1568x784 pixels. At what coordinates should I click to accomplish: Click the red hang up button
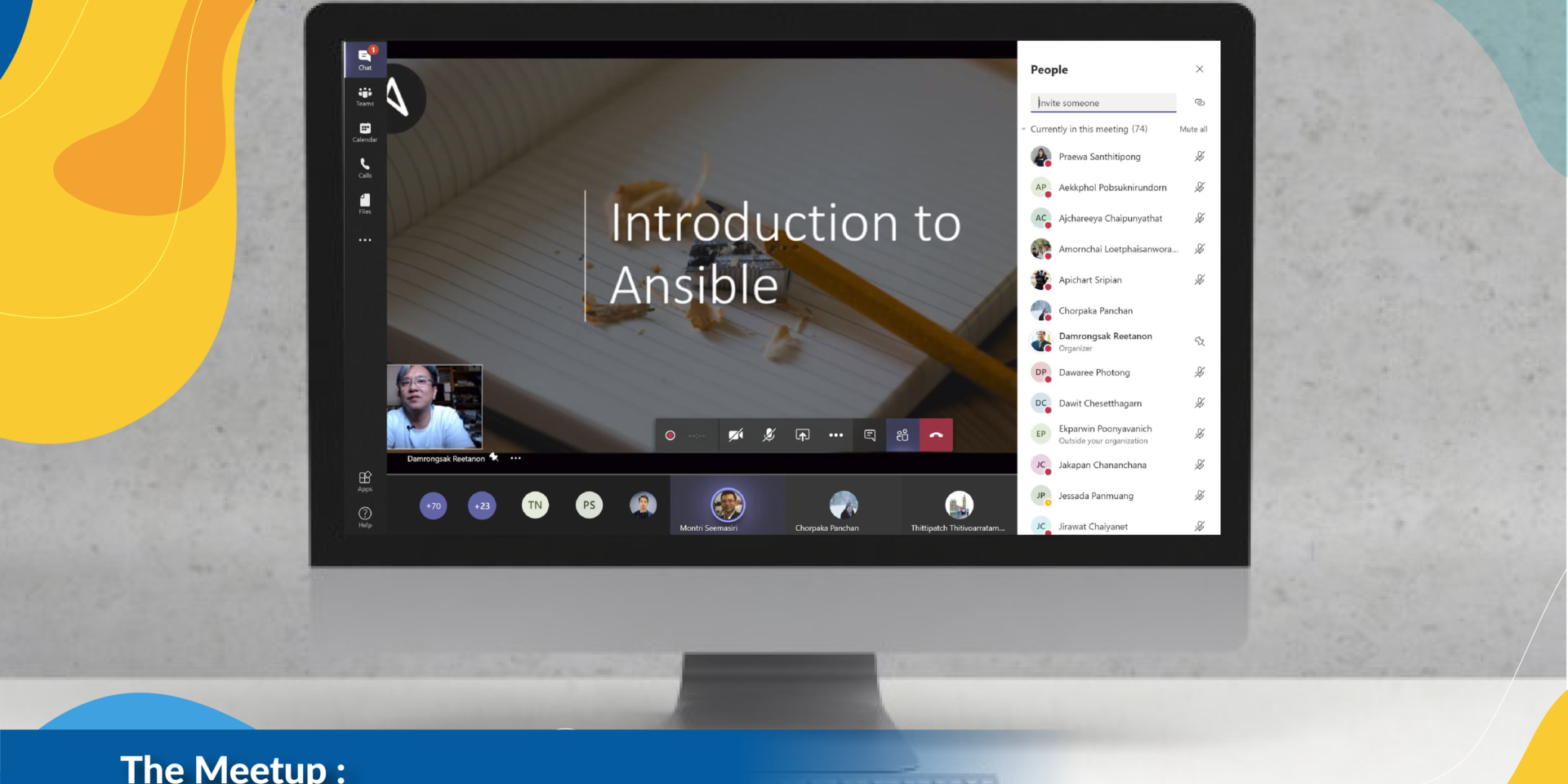pos(936,435)
